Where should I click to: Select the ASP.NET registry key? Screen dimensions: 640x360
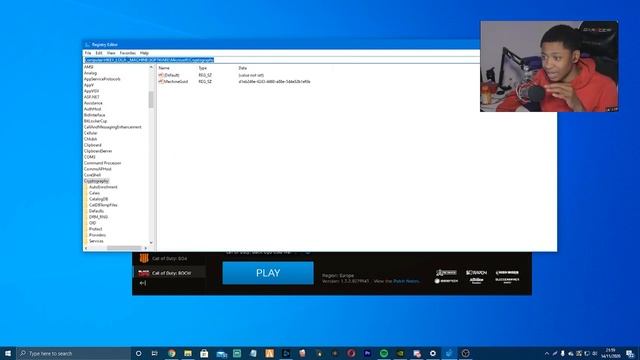coord(91,97)
